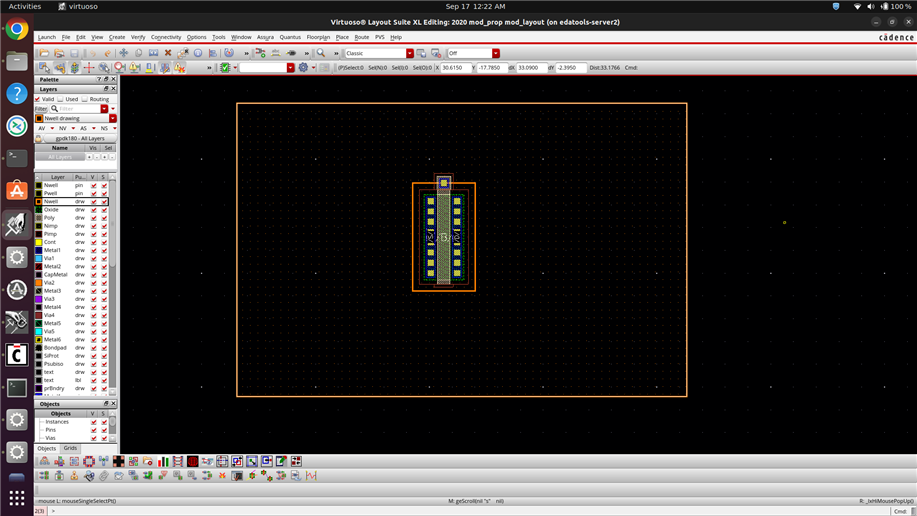Click the square with green pencil bottom toolbar icon
Image resolution: width=917 pixels, height=516 pixels.
[281, 462]
